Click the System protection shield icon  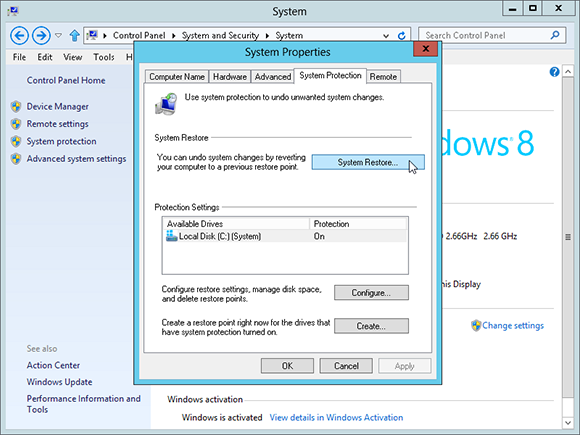pos(16,141)
